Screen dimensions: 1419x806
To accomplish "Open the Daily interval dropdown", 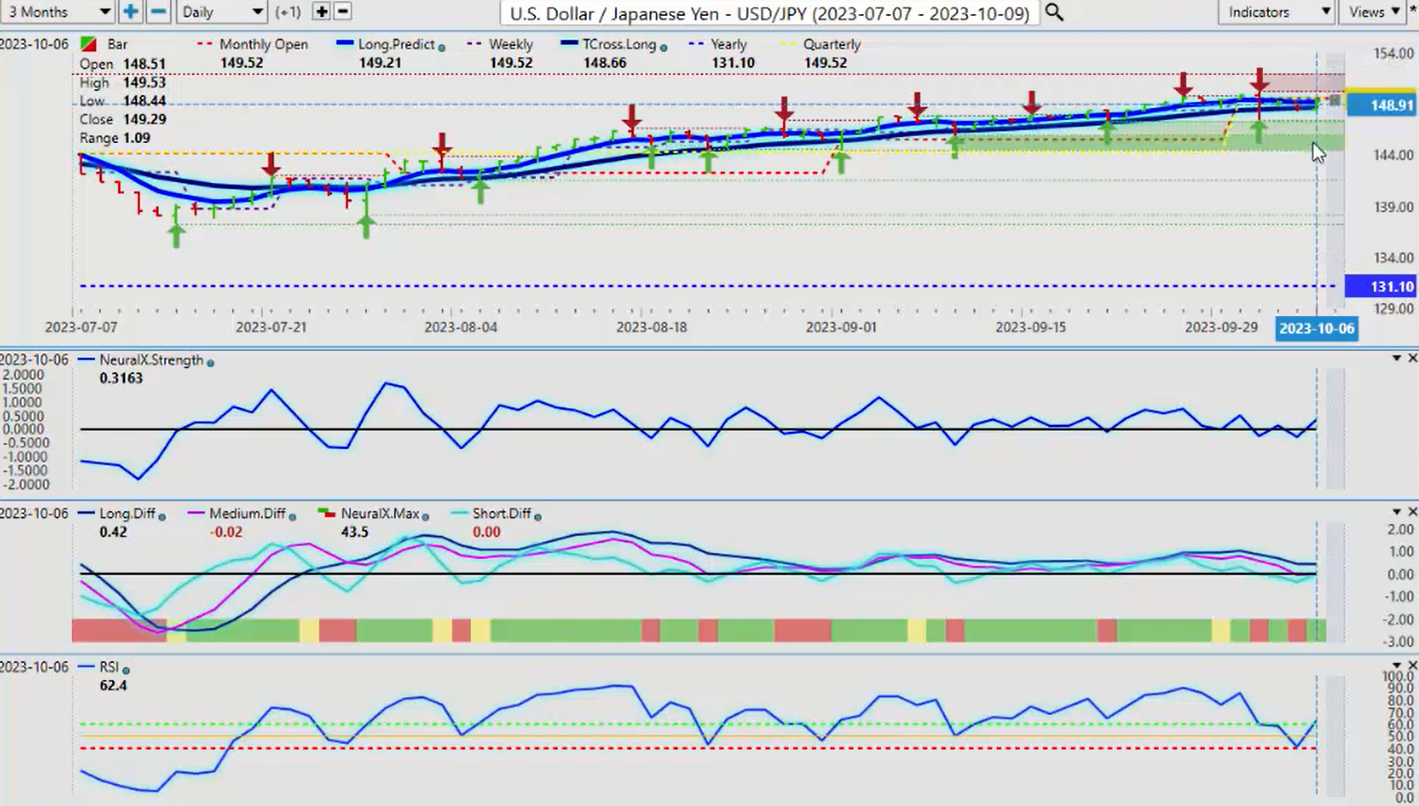I will (x=221, y=12).
